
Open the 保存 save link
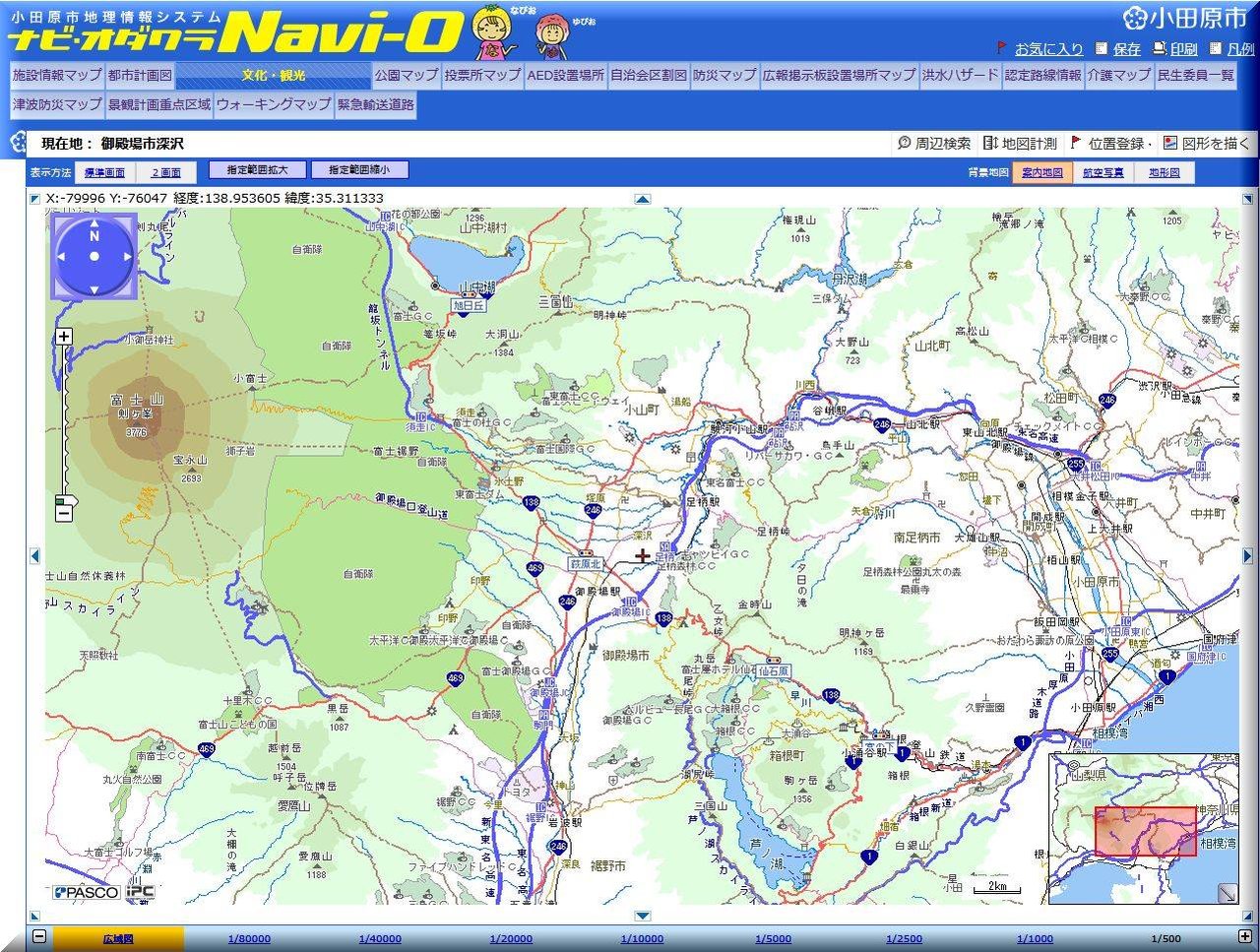coord(1127,48)
